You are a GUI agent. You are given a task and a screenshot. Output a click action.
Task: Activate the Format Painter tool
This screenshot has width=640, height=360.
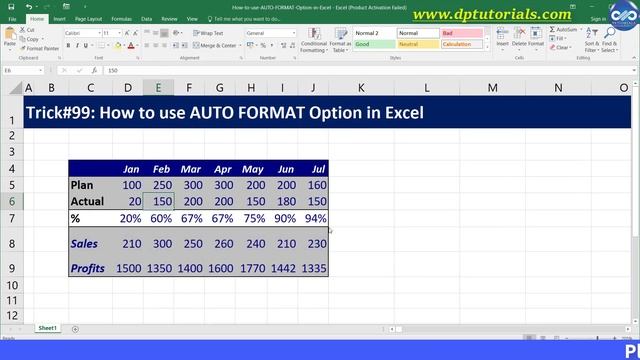(39, 48)
